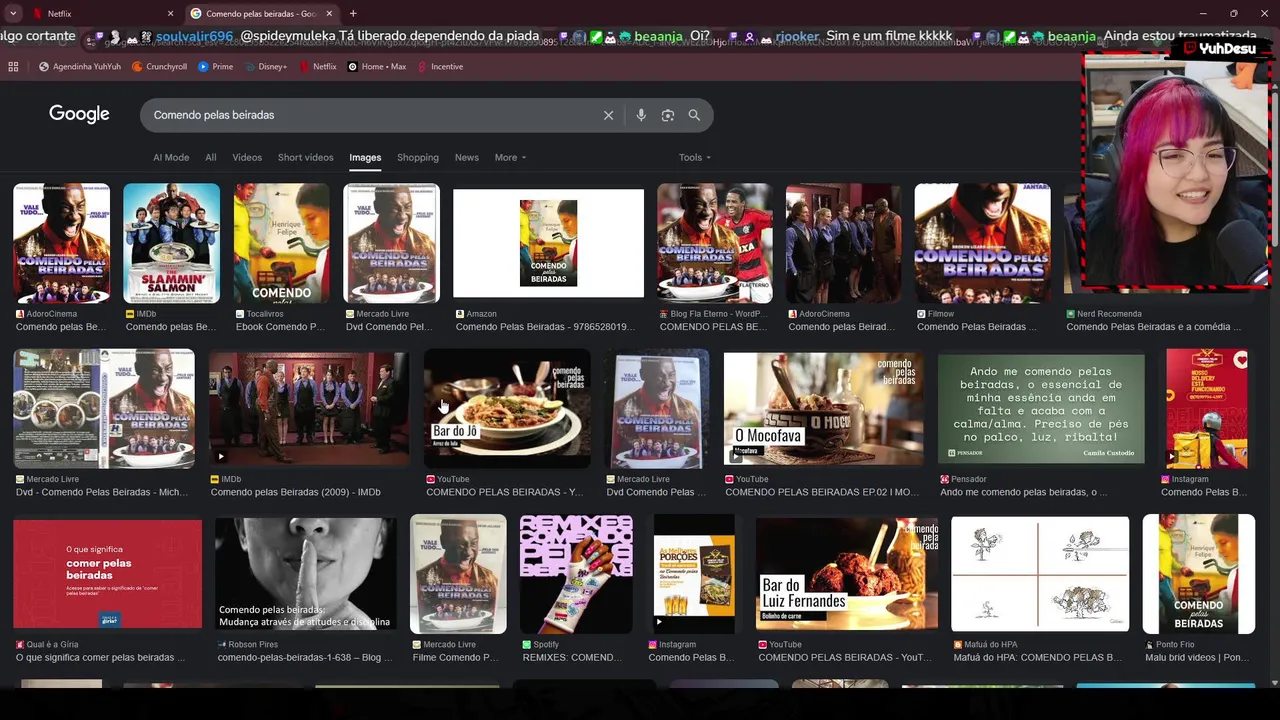The height and width of the screenshot is (720, 1280).
Task: Open the Prime bookmark
Action: 216,67
